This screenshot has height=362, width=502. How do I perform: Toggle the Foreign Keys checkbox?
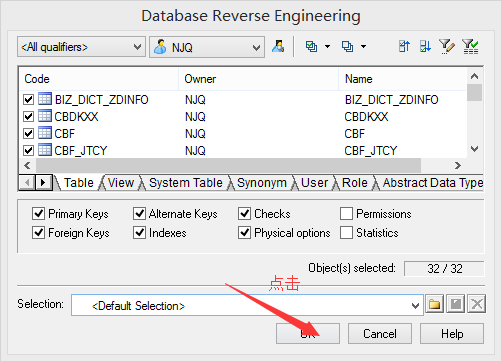point(38,233)
